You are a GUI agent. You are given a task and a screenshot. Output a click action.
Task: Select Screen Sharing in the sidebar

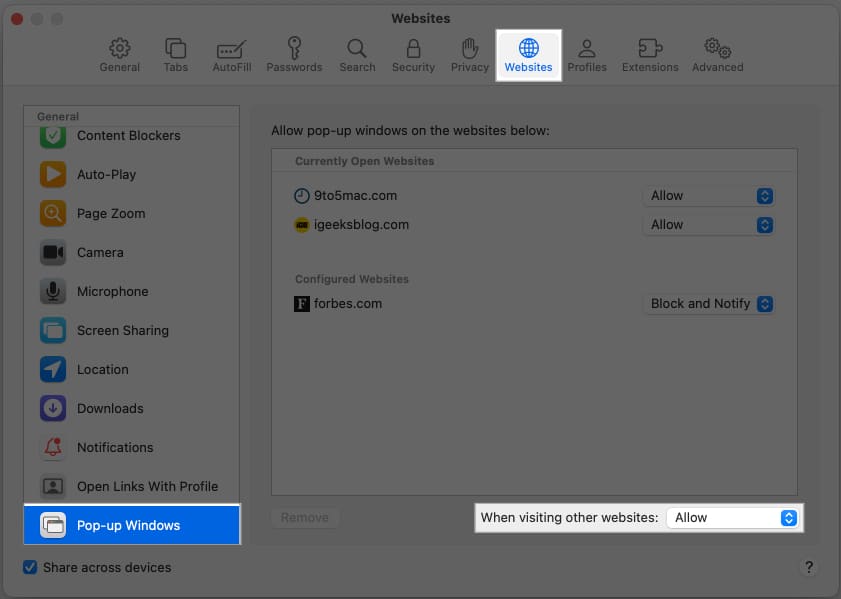click(132, 330)
